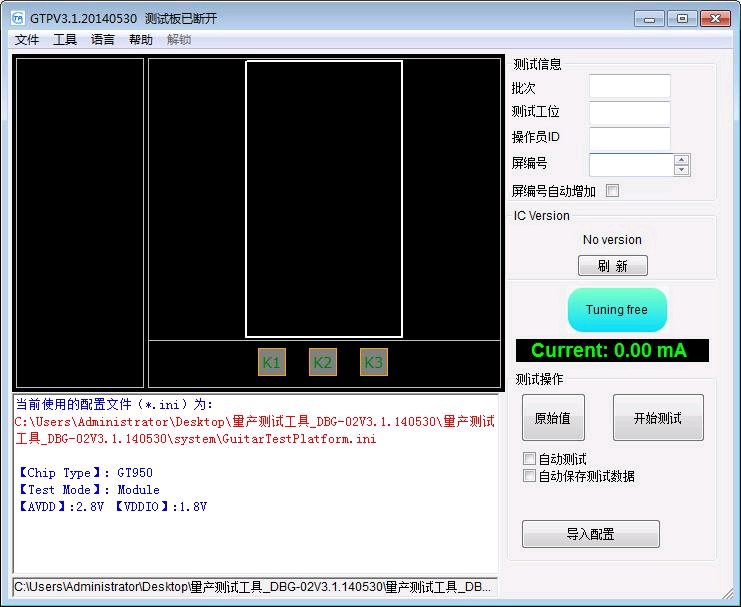Screen dimensions: 741x607
Task: Click the GuitarTestPlatform.ini path in the log
Action: (x=255, y=430)
